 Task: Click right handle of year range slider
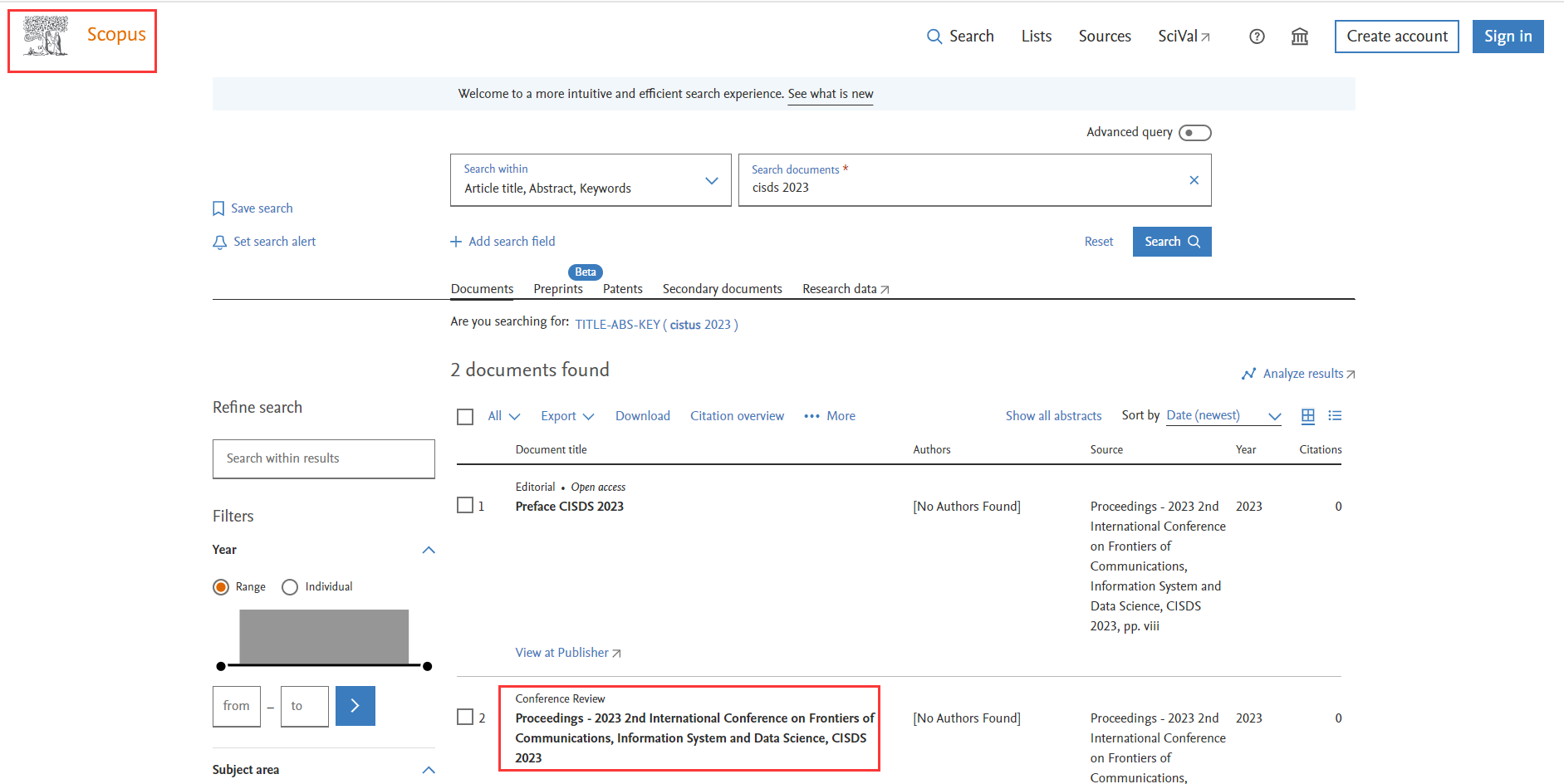pos(427,666)
